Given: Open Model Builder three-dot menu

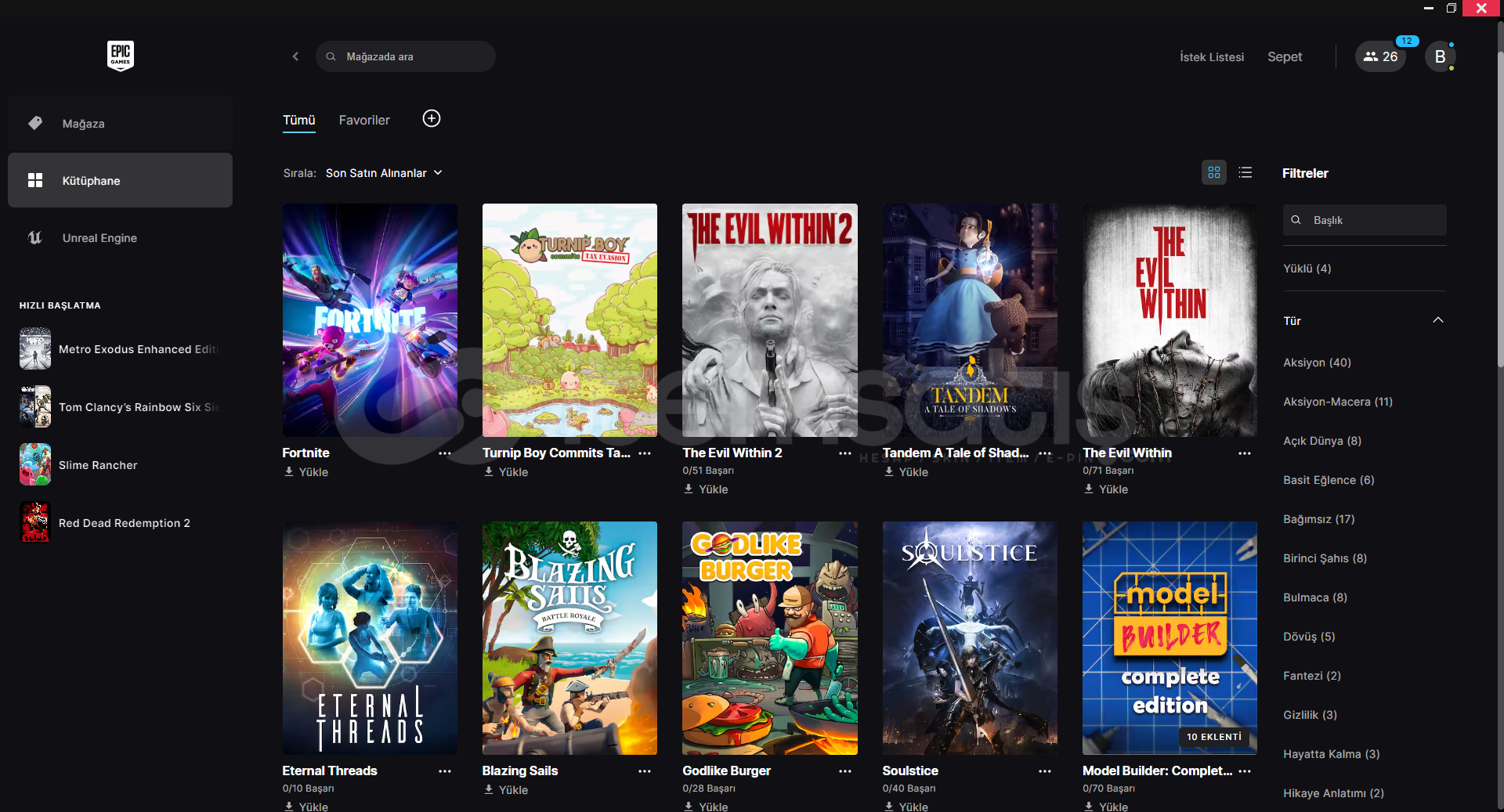Looking at the screenshot, I should click(x=1245, y=771).
